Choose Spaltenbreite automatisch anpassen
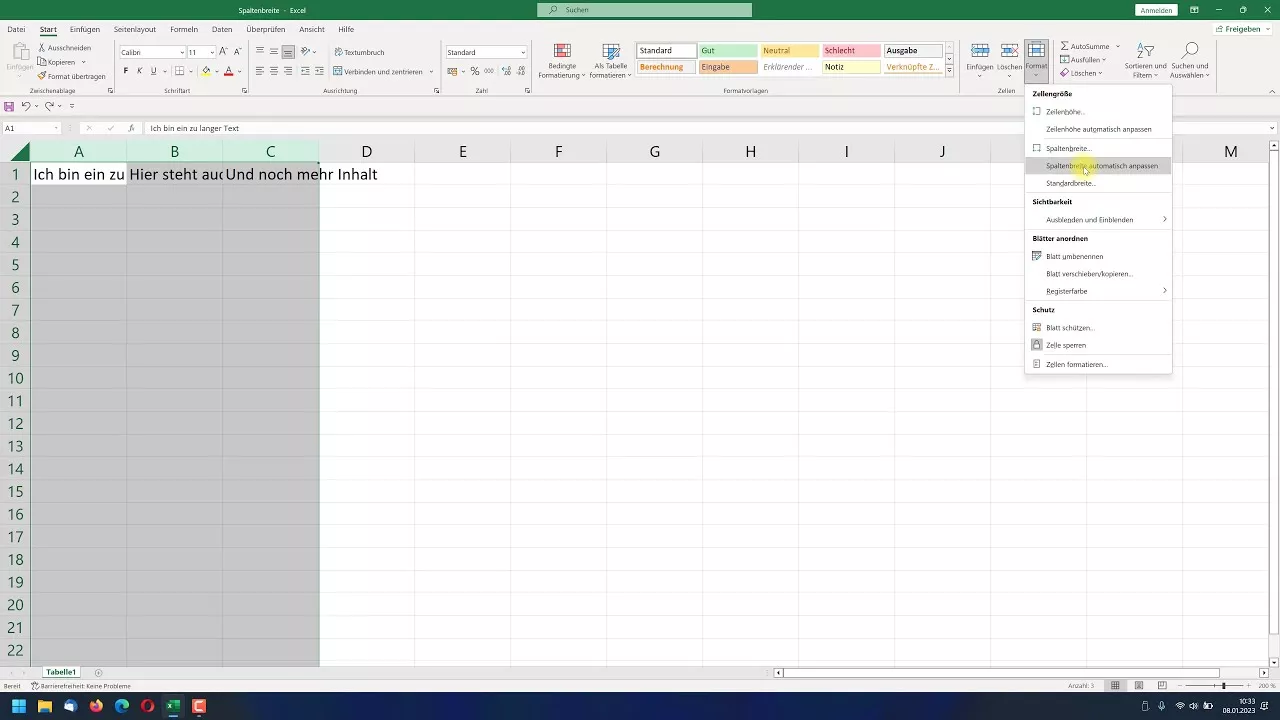 click(1101, 166)
